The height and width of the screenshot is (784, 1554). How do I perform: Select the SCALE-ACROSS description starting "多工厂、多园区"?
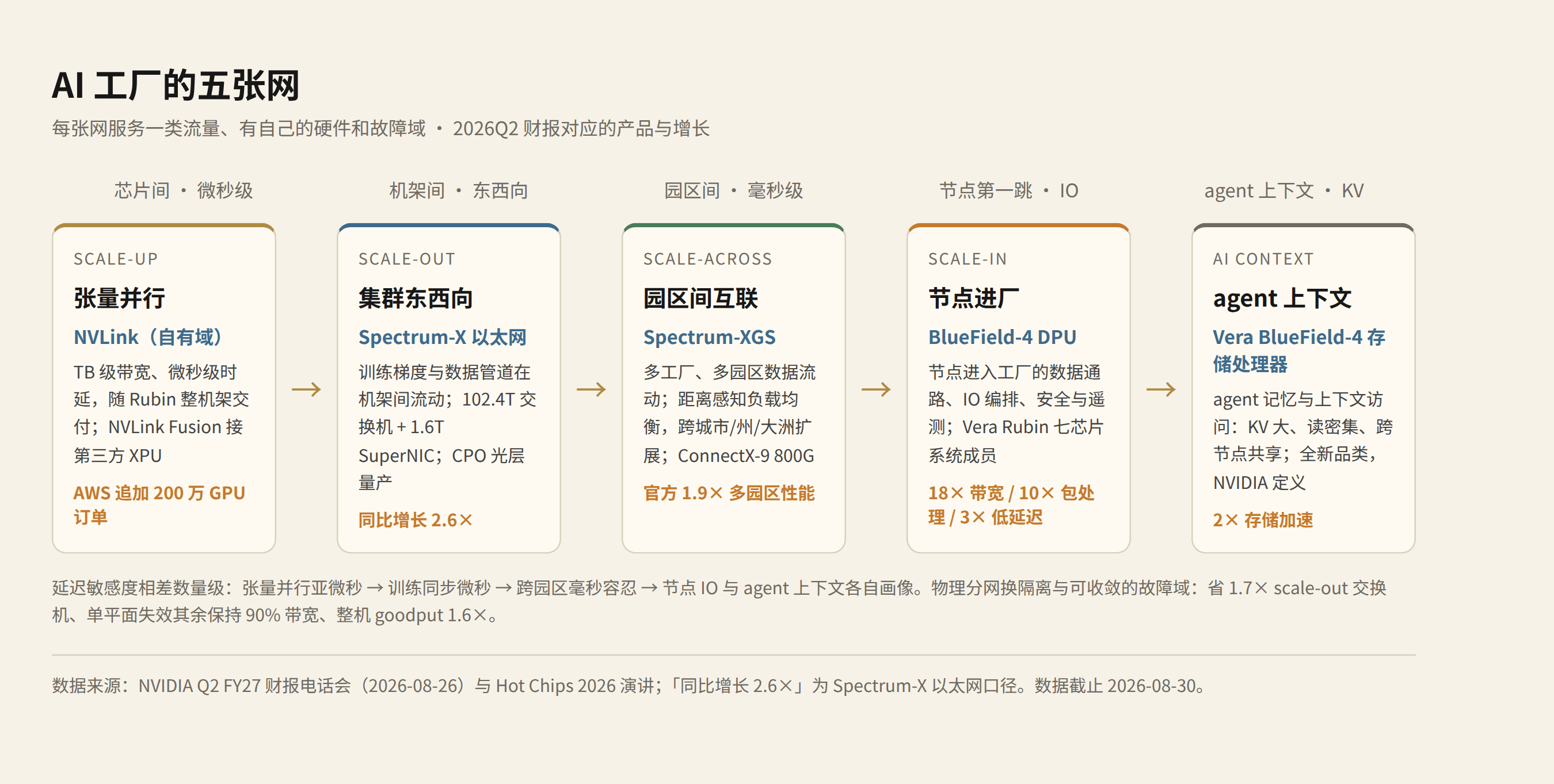pos(730,414)
